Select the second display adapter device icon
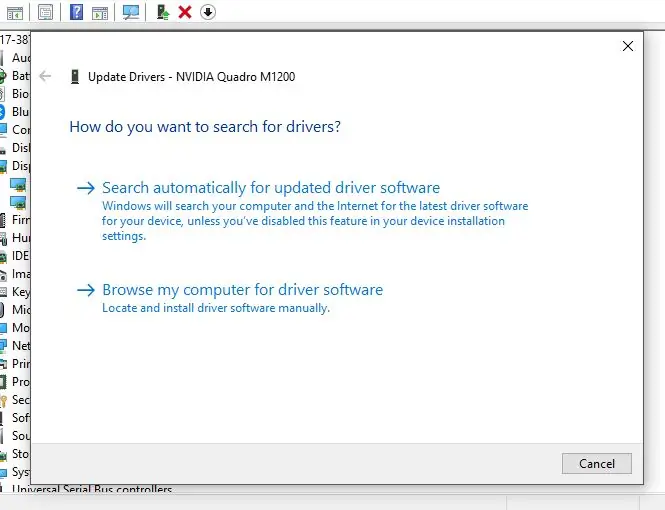Image resolution: width=665 pixels, height=510 pixels. [x=18, y=203]
